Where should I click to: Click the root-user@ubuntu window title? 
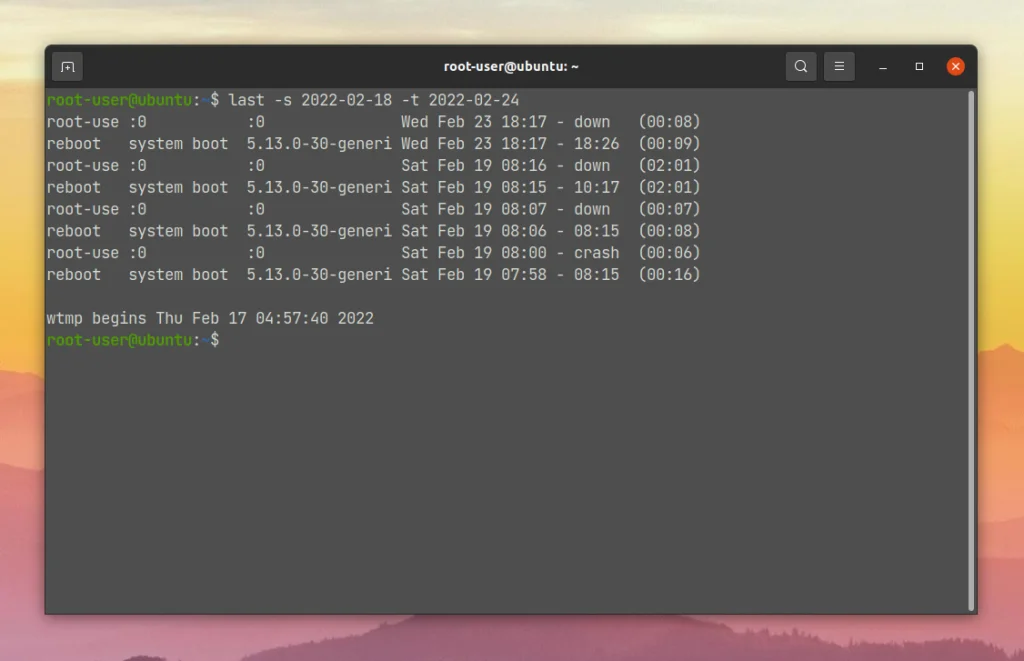[510, 66]
